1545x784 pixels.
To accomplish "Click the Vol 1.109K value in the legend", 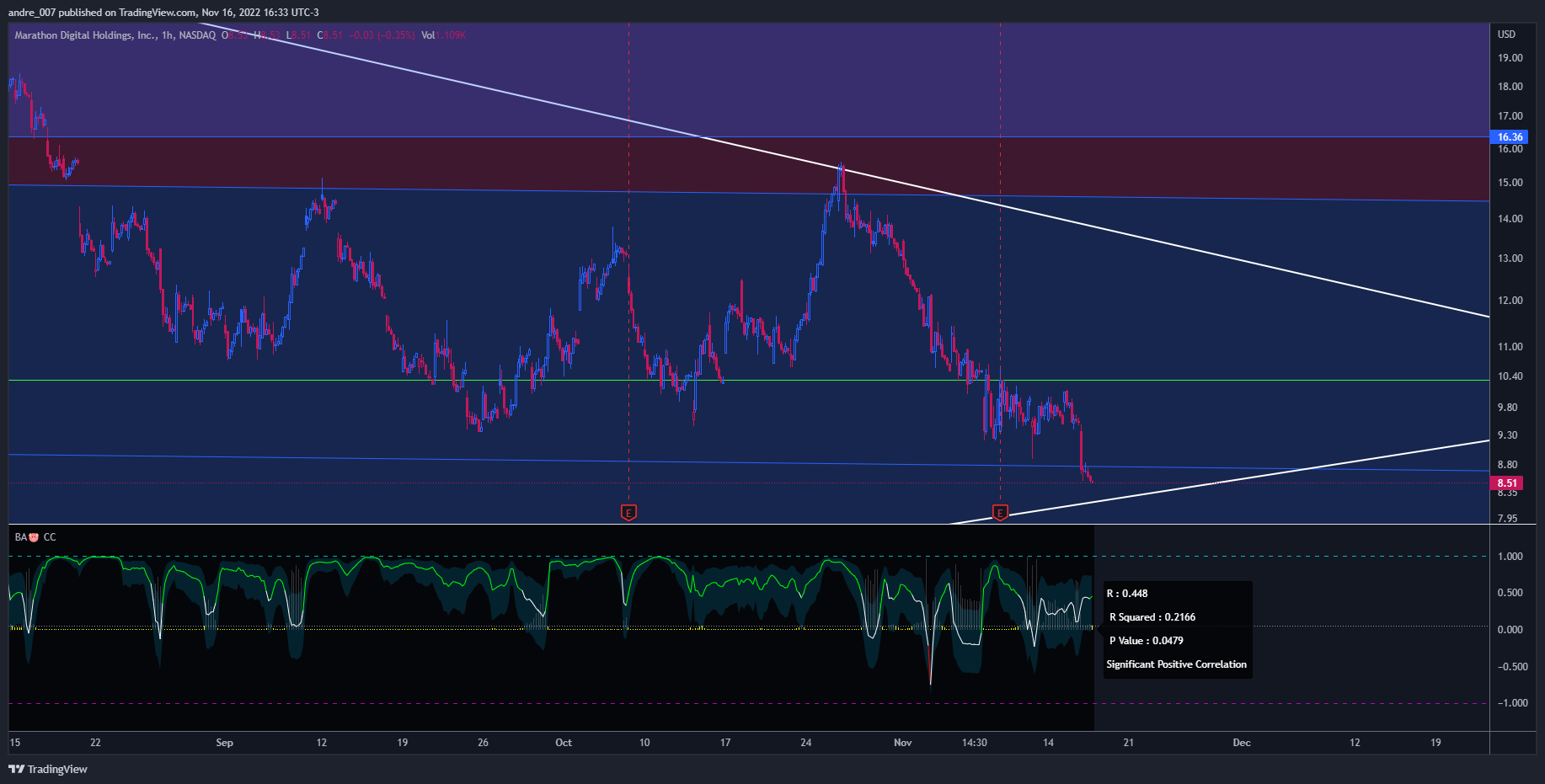I will point(443,35).
